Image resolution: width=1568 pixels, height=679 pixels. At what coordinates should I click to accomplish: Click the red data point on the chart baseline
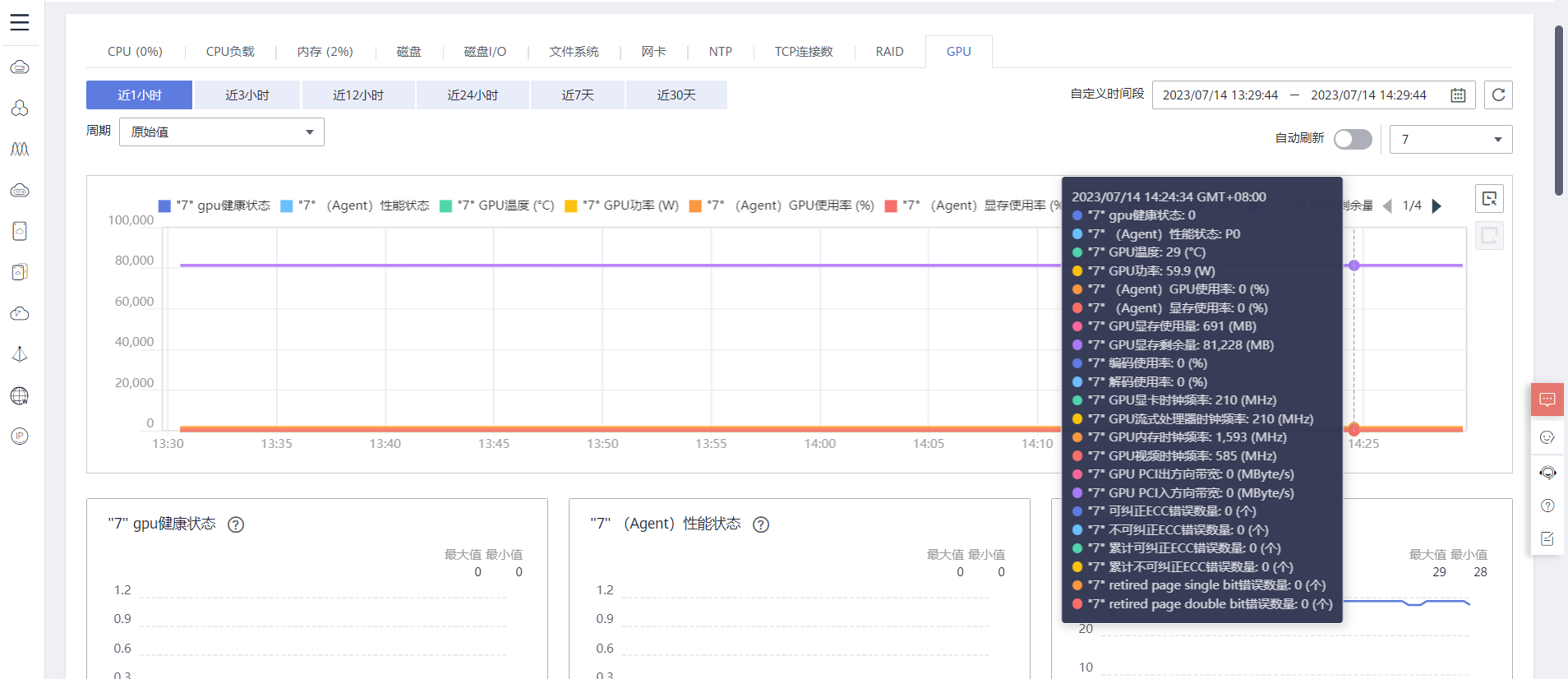1354,428
